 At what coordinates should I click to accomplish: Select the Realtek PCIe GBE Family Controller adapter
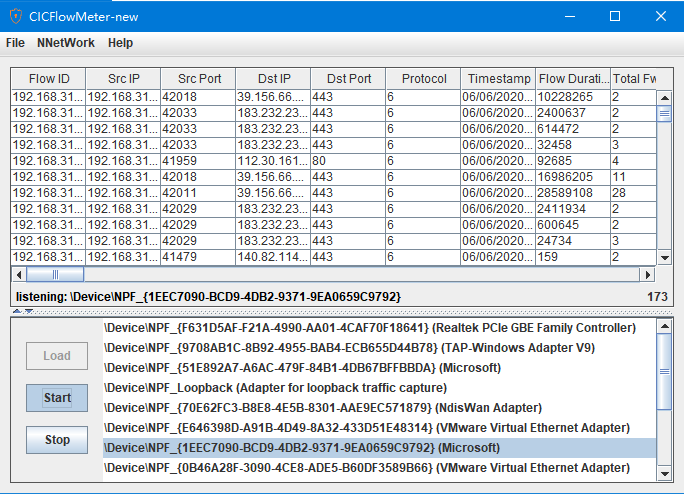370,328
